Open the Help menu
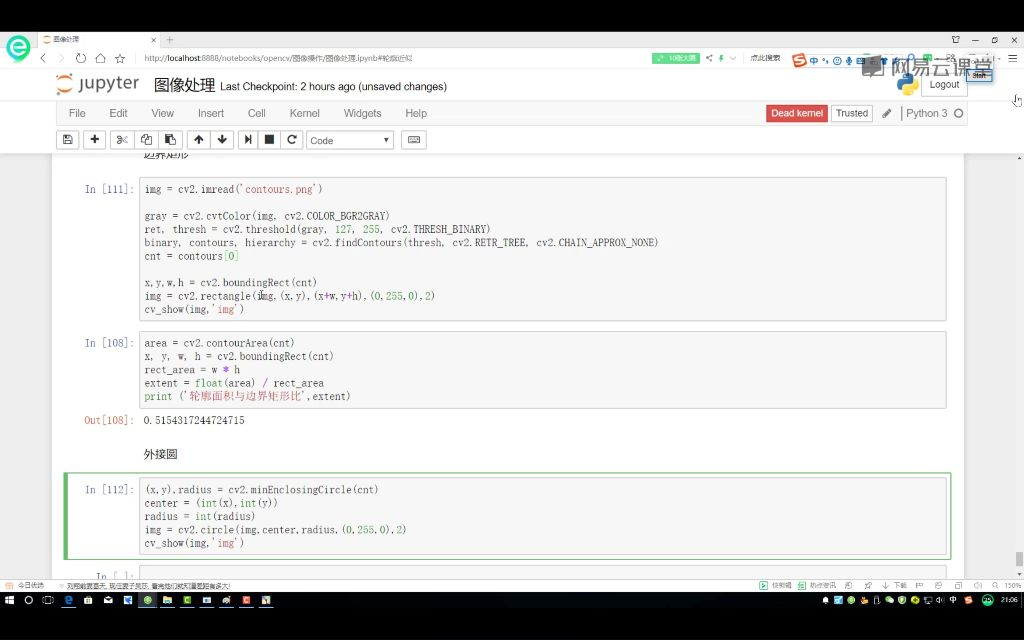 tap(416, 113)
